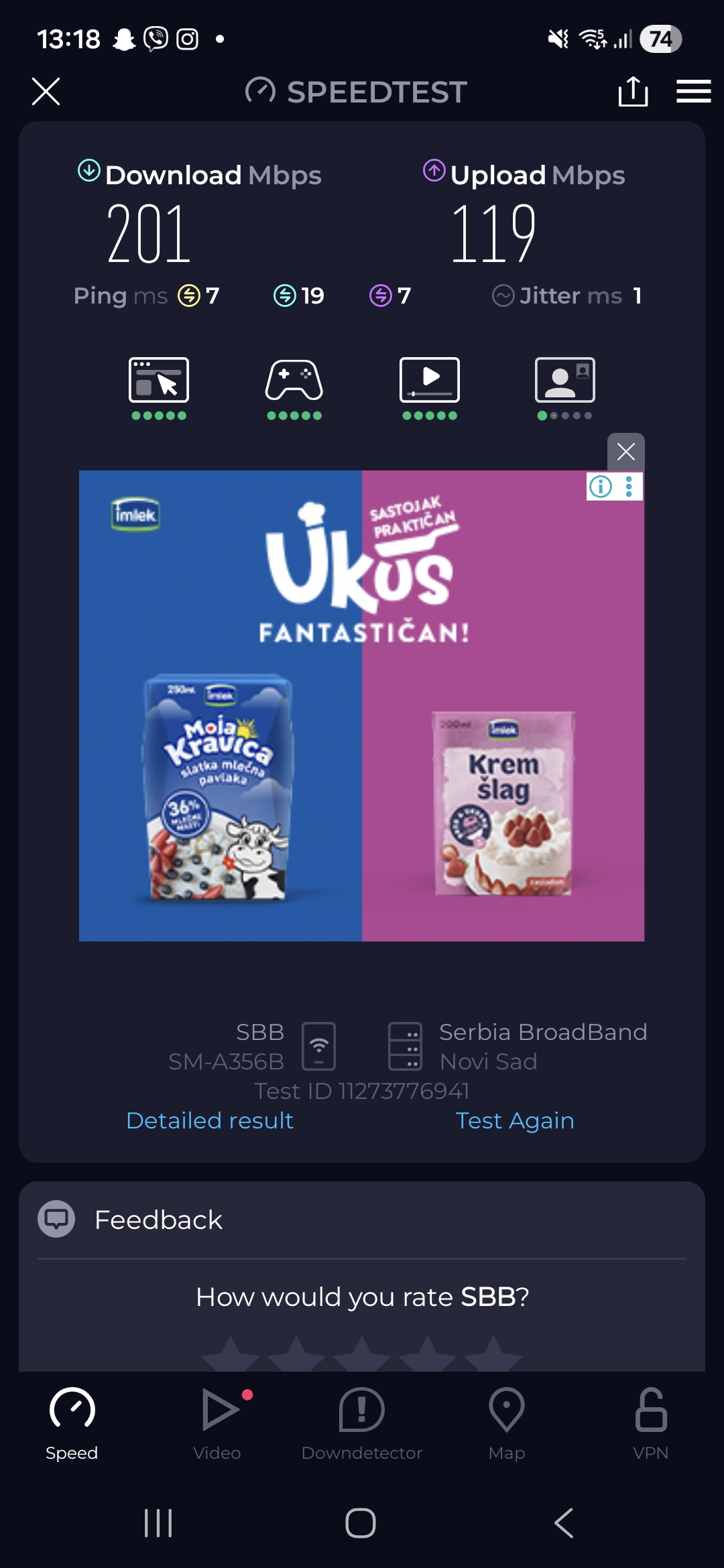724x1568 pixels.
Task: Select the gaming controller quality icon
Action: coord(294,389)
